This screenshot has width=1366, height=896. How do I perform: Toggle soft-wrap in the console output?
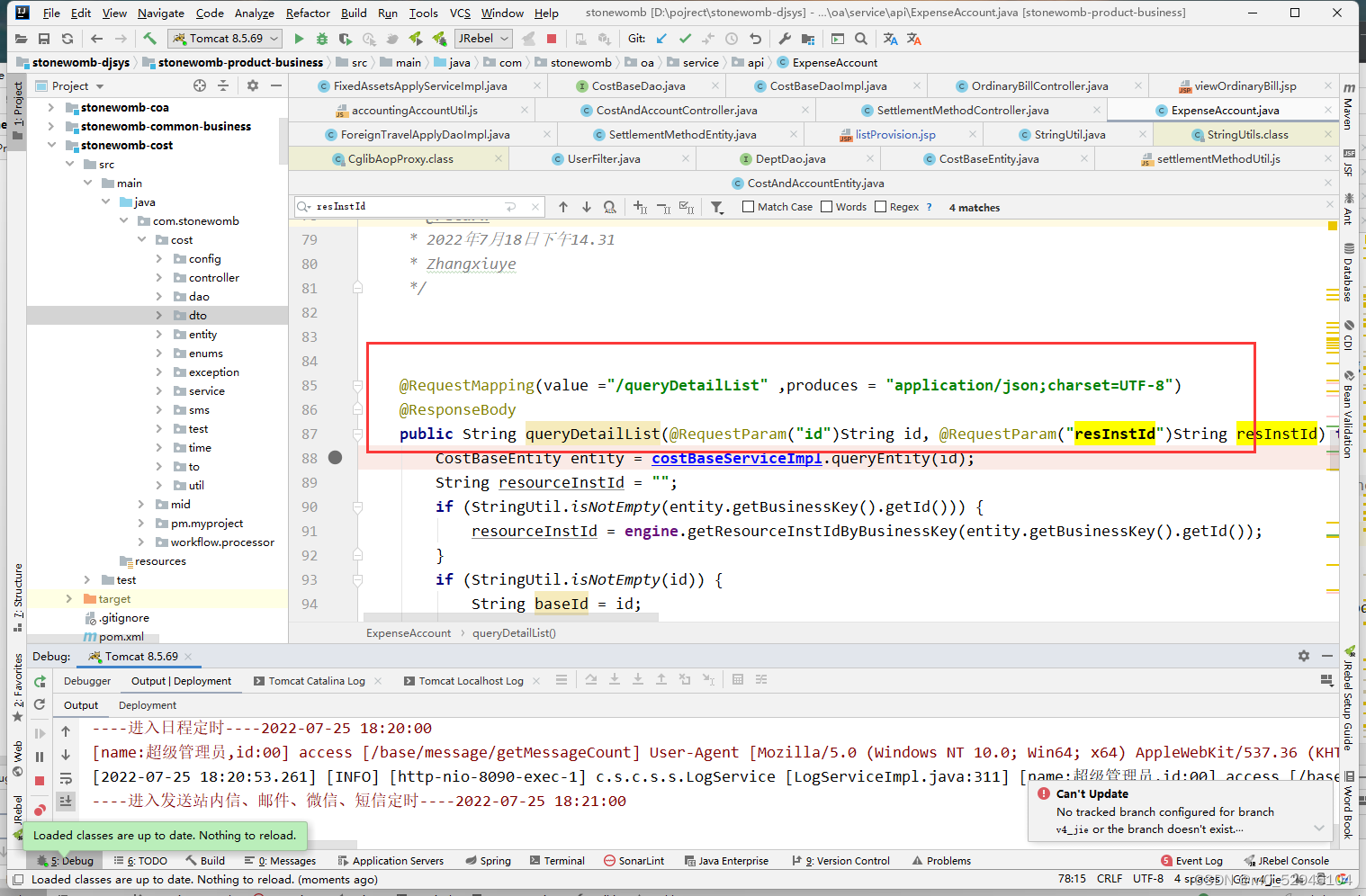(66, 778)
